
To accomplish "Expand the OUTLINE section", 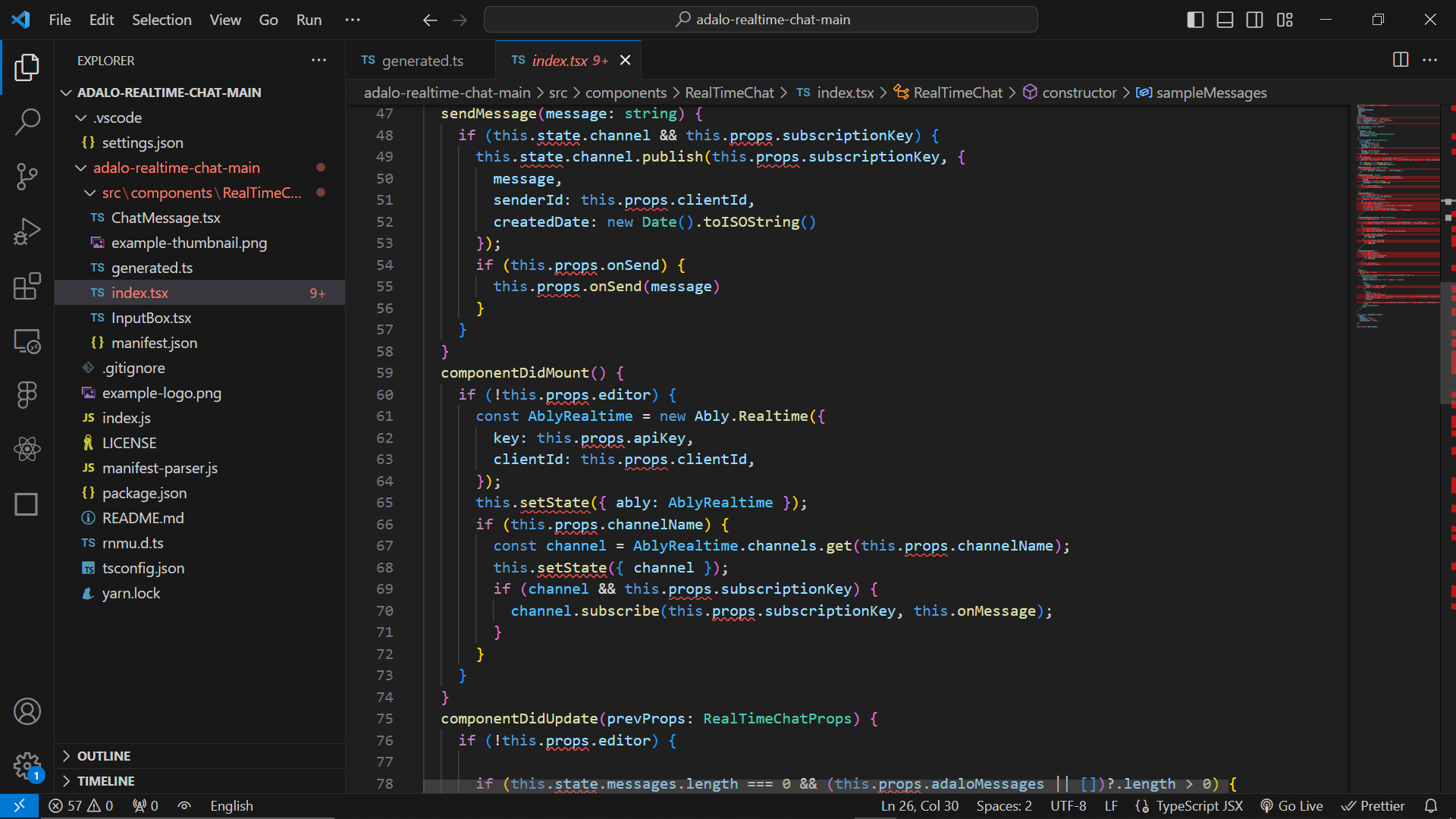I will coord(104,756).
